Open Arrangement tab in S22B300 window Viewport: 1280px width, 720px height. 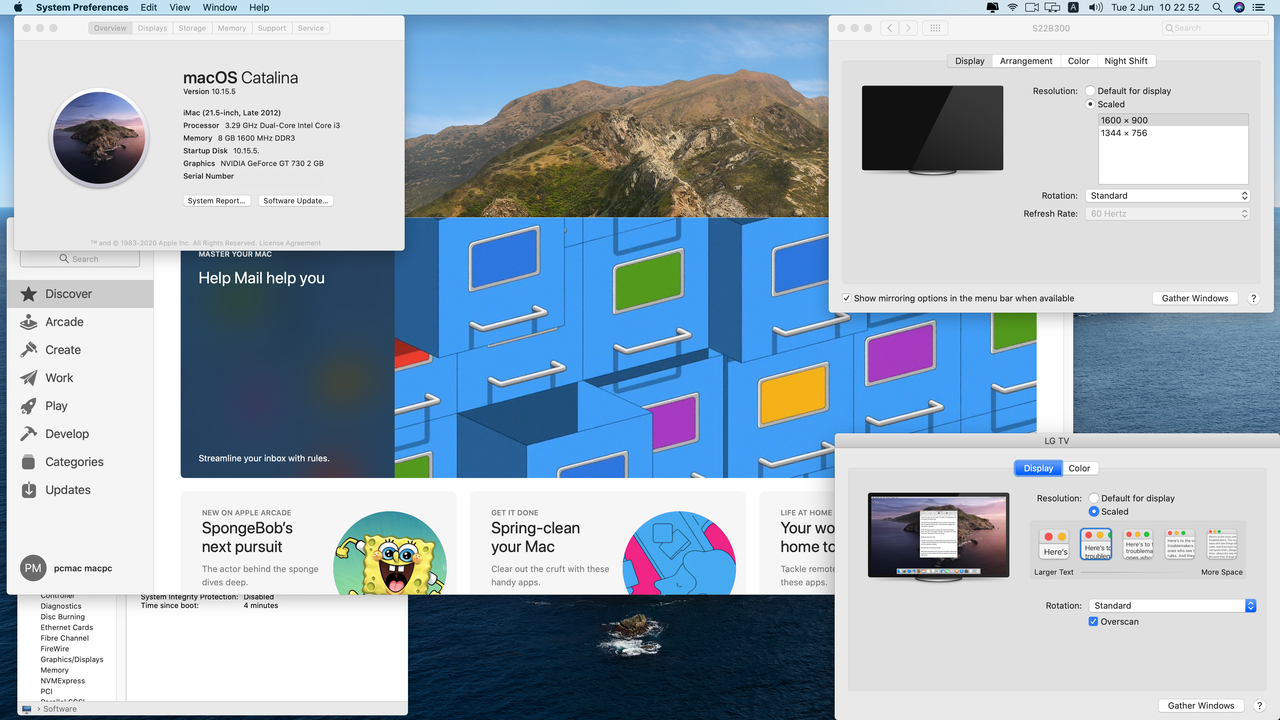pyautogui.click(x=1026, y=61)
